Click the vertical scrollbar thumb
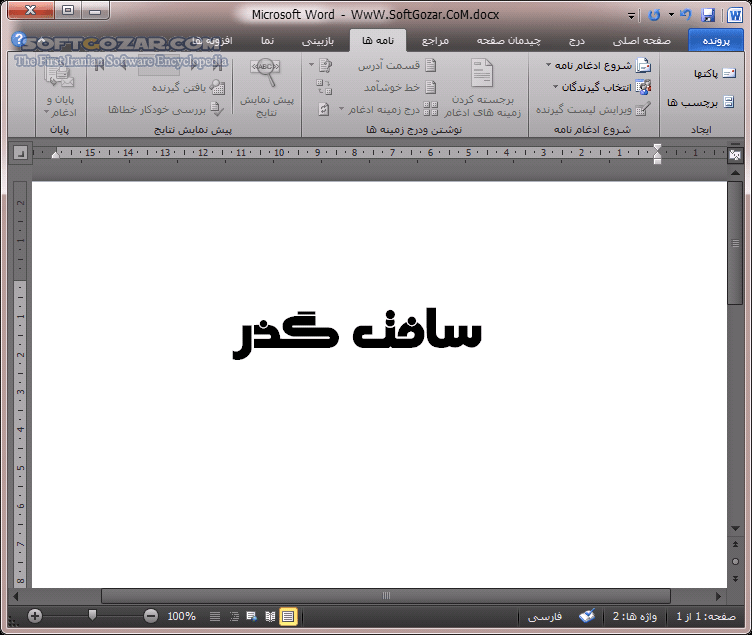Image resolution: width=752 pixels, height=635 pixels. pos(735,243)
